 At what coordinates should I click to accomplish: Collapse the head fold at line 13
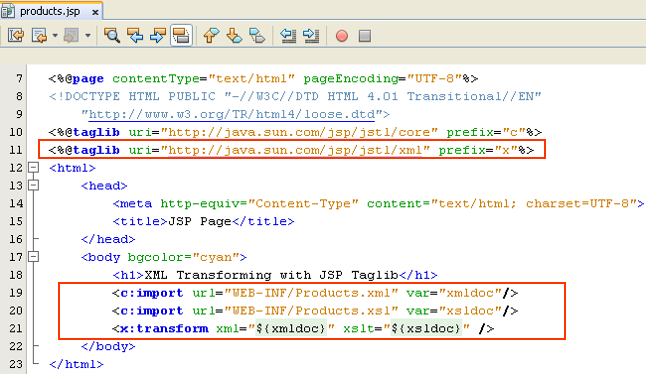(x=33, y=185)
